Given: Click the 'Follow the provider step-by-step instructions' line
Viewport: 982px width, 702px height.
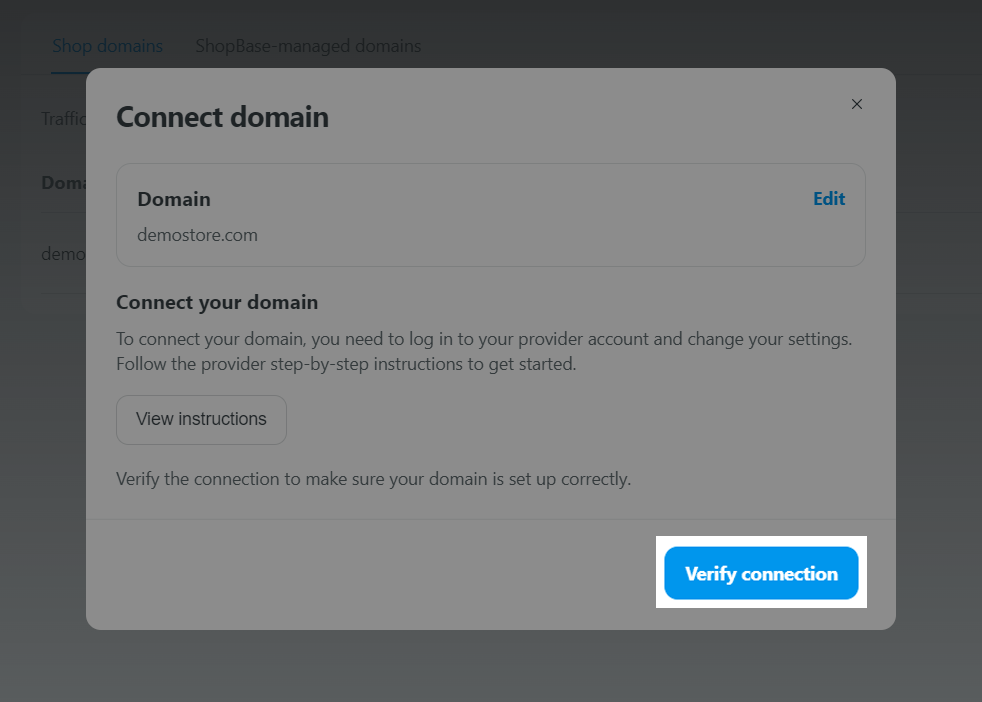Looking at the screenshot, I should 346,364.
